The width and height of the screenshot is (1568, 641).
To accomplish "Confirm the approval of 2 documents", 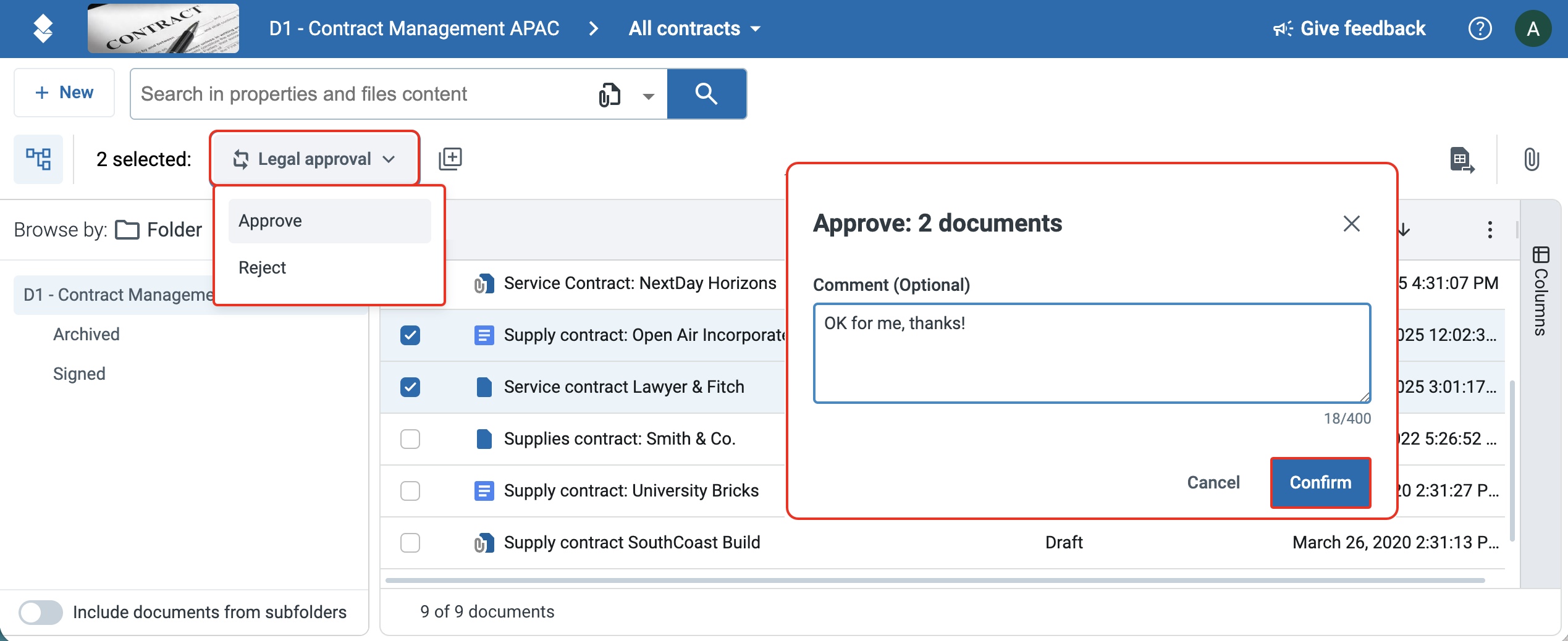I will click(x=1320, y=483).
